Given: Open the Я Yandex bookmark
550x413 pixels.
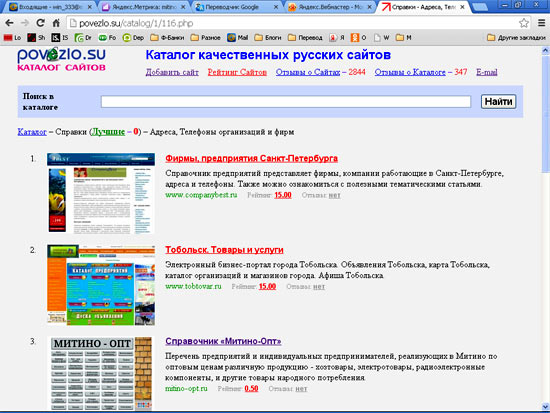Looking at the screenshot, I should pos(337,38).
